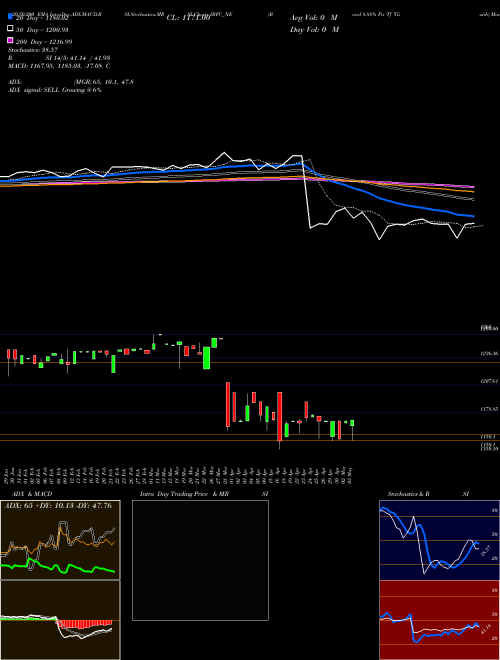Screen dimensions: 500x660
Task: Click the ADX: 65 +DY -DY readout line
Action: click(58, 505)
